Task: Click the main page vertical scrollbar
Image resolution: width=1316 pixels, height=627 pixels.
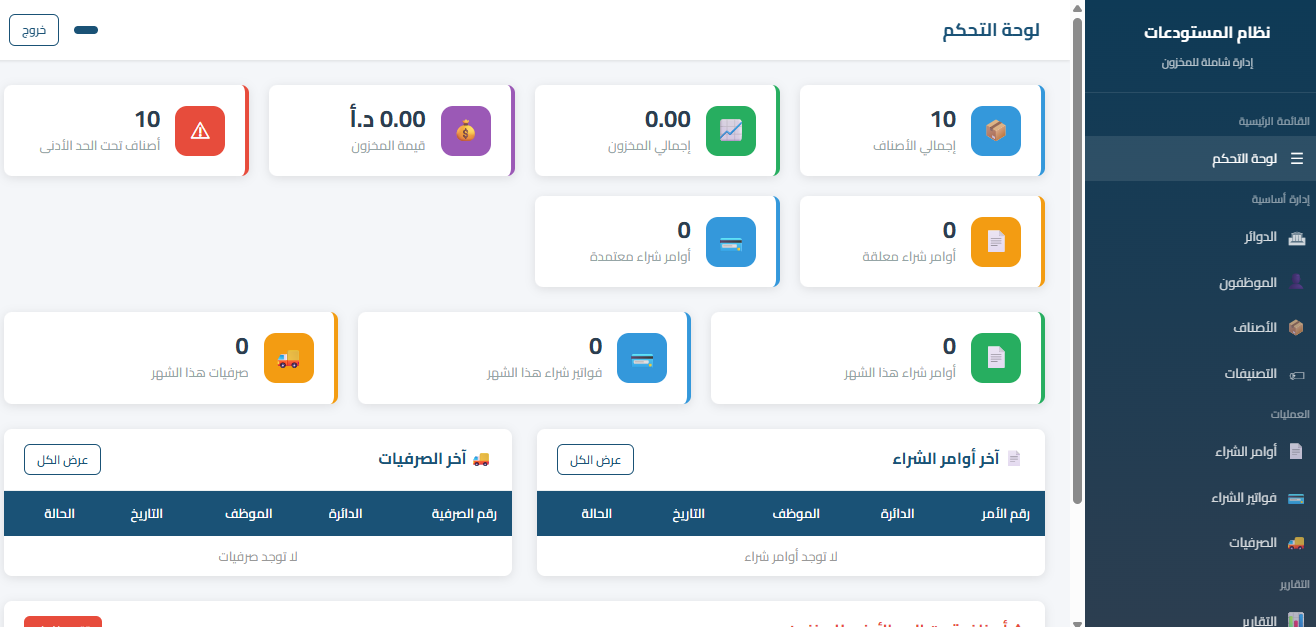Action: pos(1077,260)
